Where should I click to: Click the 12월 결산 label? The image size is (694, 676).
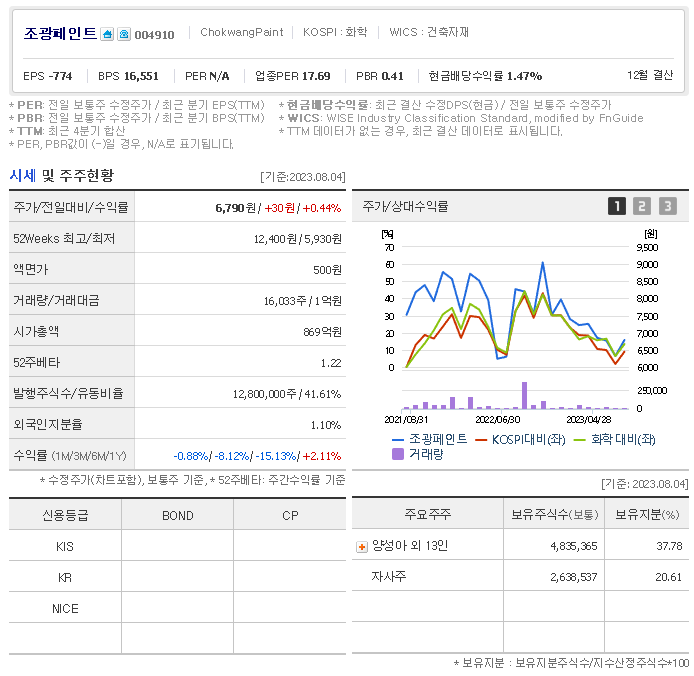(x=650, y=75)
